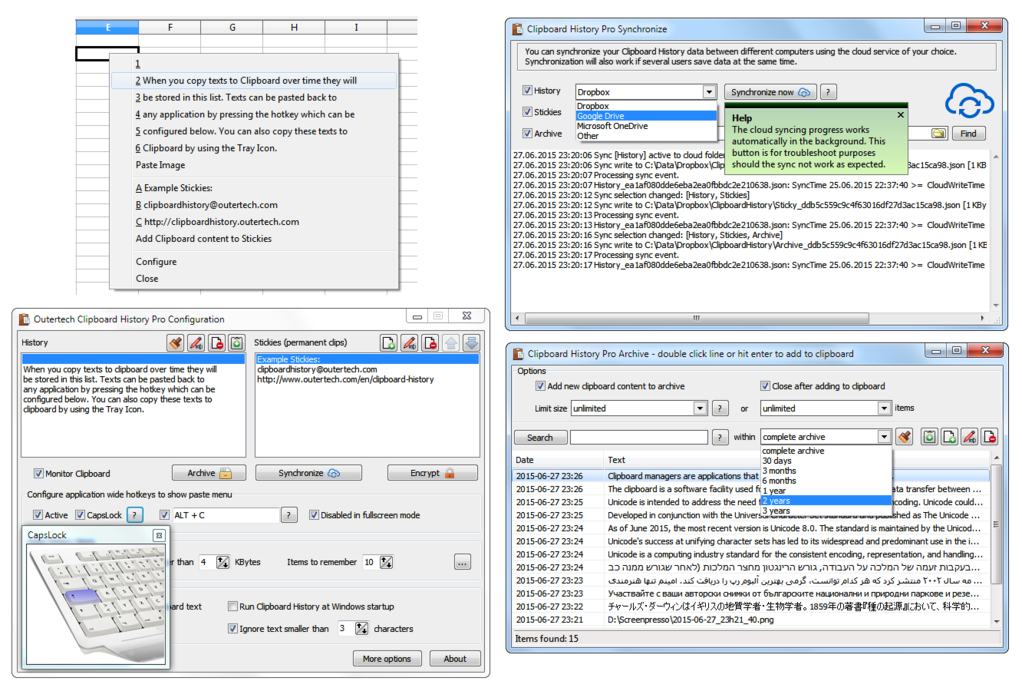Click the folder browse icon in Synchronize window

[x=939, y=134]
